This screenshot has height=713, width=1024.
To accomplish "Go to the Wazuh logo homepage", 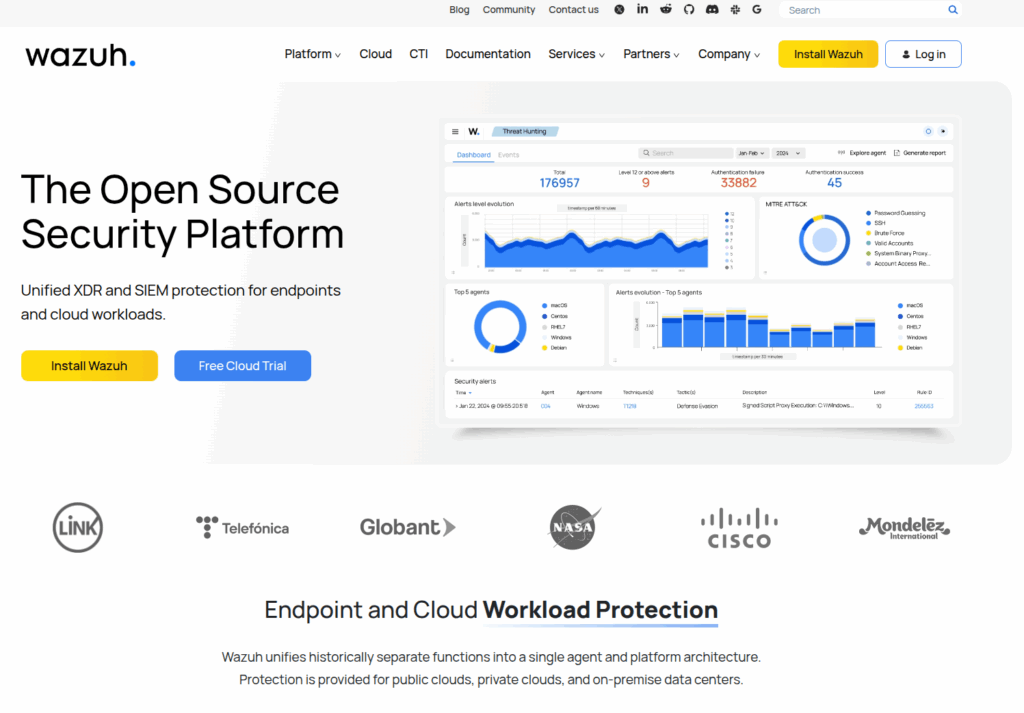I will click(80, 55).
